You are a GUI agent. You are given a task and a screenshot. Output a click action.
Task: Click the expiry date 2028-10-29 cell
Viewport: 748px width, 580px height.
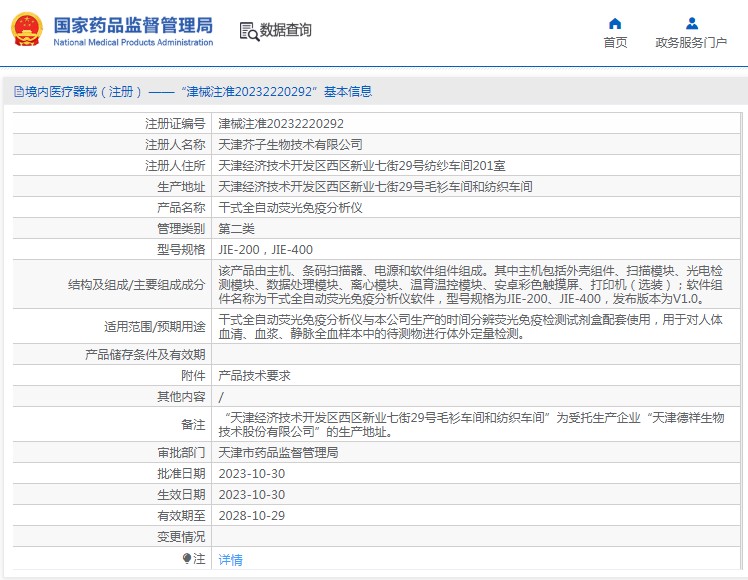[252, 516]
